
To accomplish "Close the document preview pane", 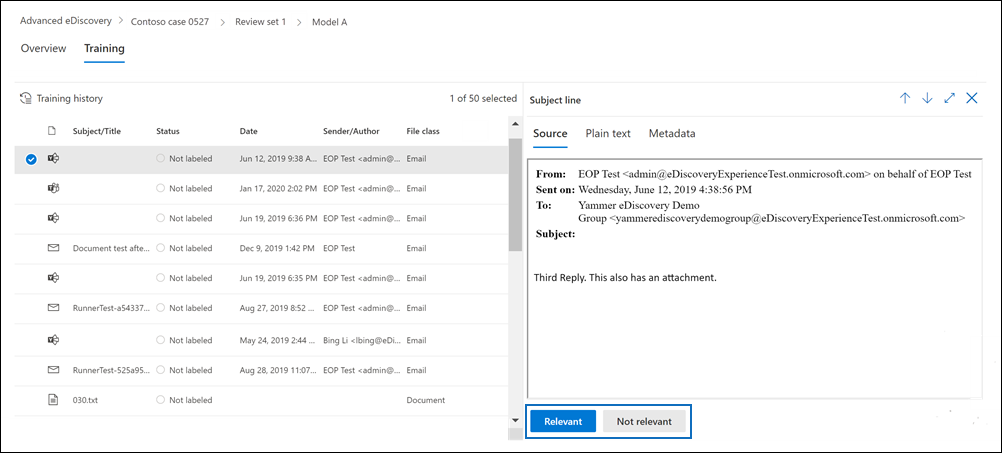I will (972, 98).
